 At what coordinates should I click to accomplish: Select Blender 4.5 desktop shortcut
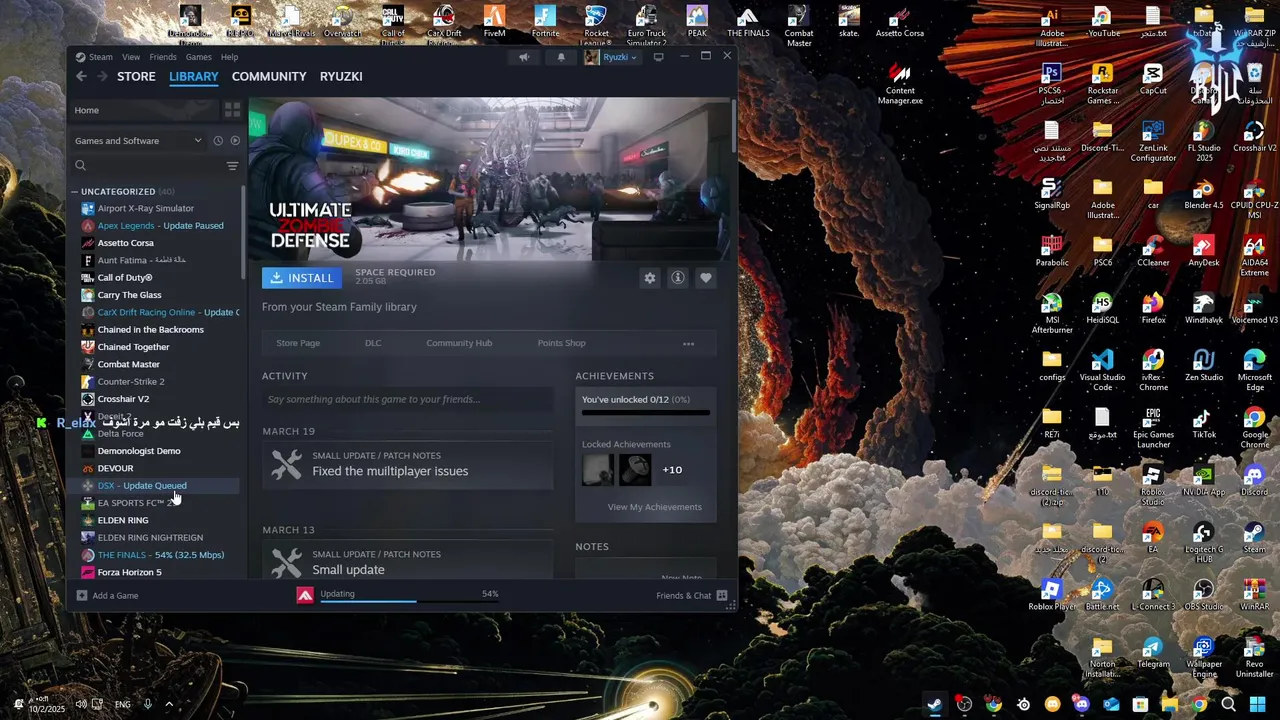(x=1203, y=194)
